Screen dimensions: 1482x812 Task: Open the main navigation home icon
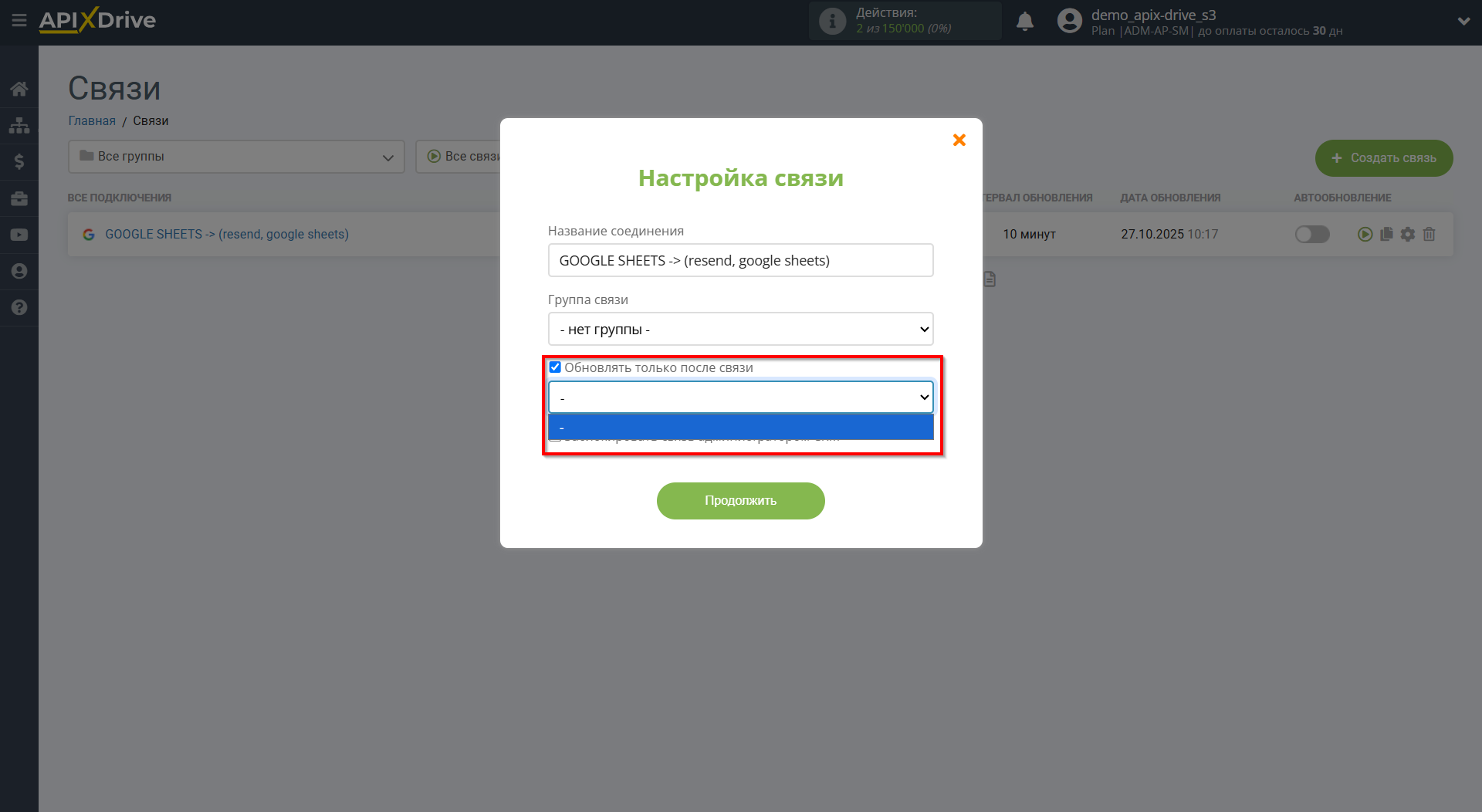19,88
